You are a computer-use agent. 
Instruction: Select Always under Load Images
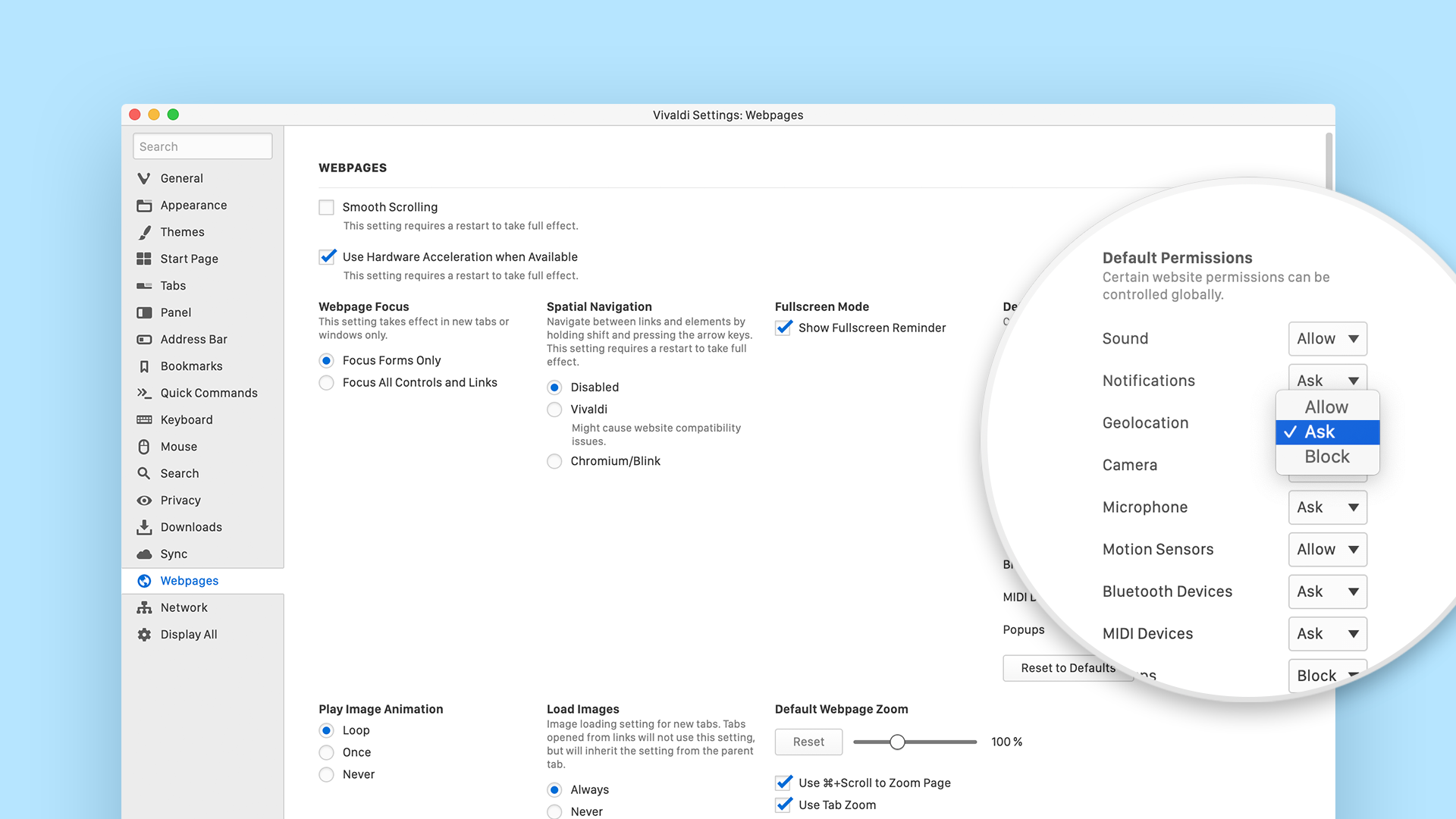[x=554, y=789]
